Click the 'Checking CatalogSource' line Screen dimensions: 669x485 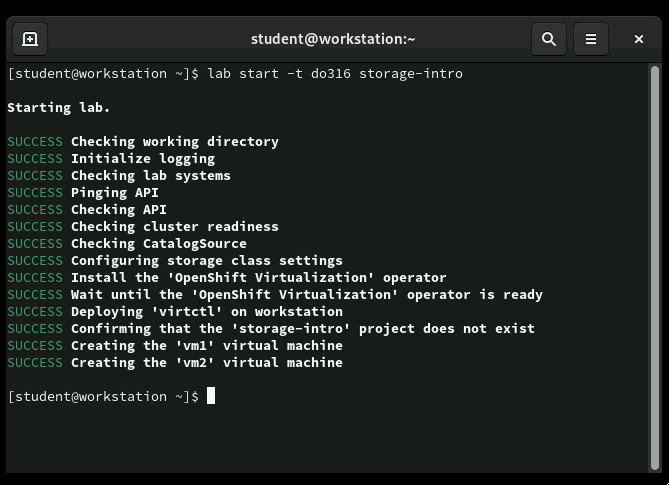[x=158, y=243]
